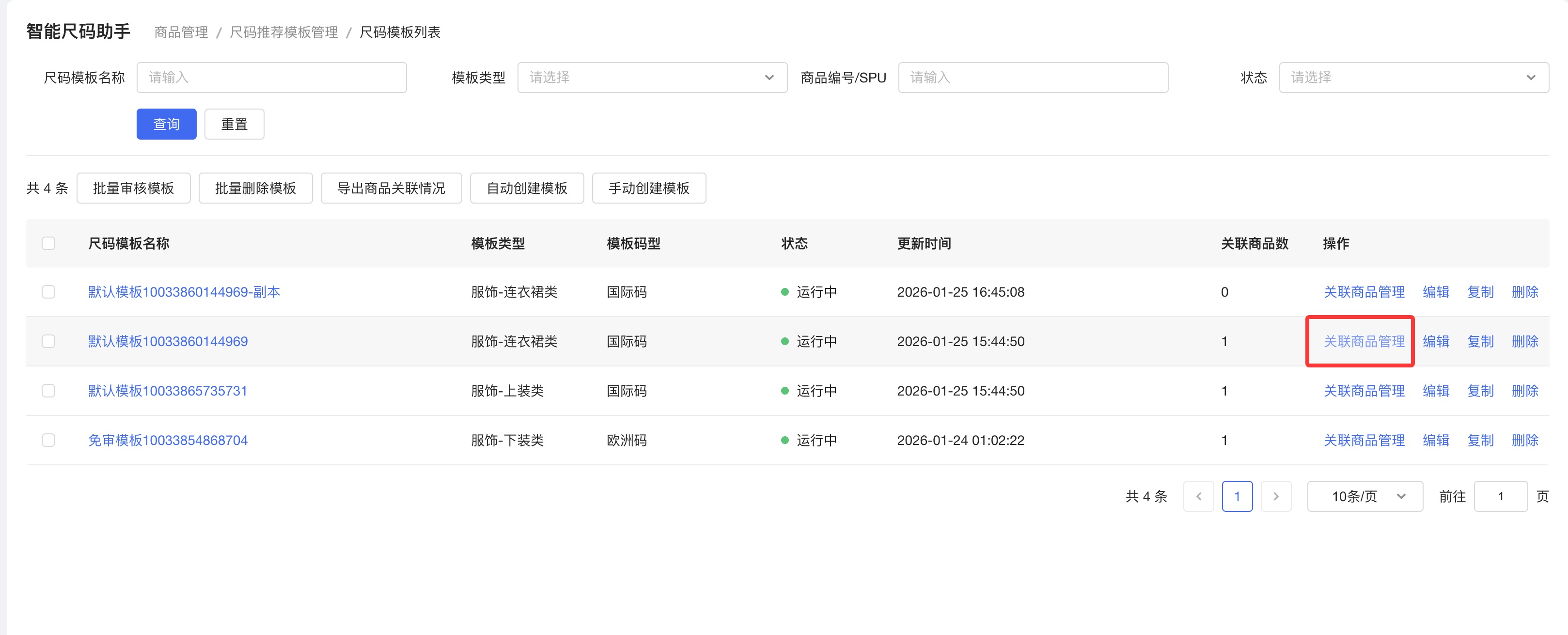Select page number 1 in pagination
The height and width of the screenshot is (635, 1568).
click(x=1237, y=496)
